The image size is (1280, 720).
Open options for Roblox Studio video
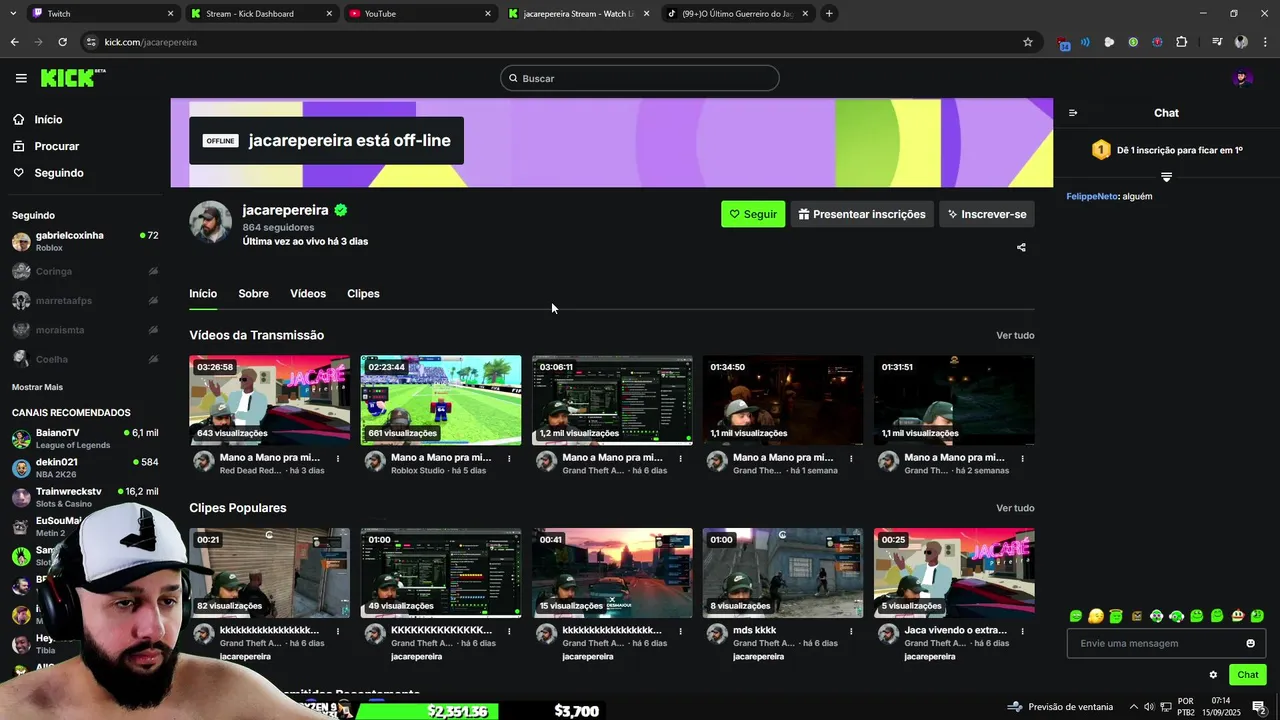click(509, 459)
